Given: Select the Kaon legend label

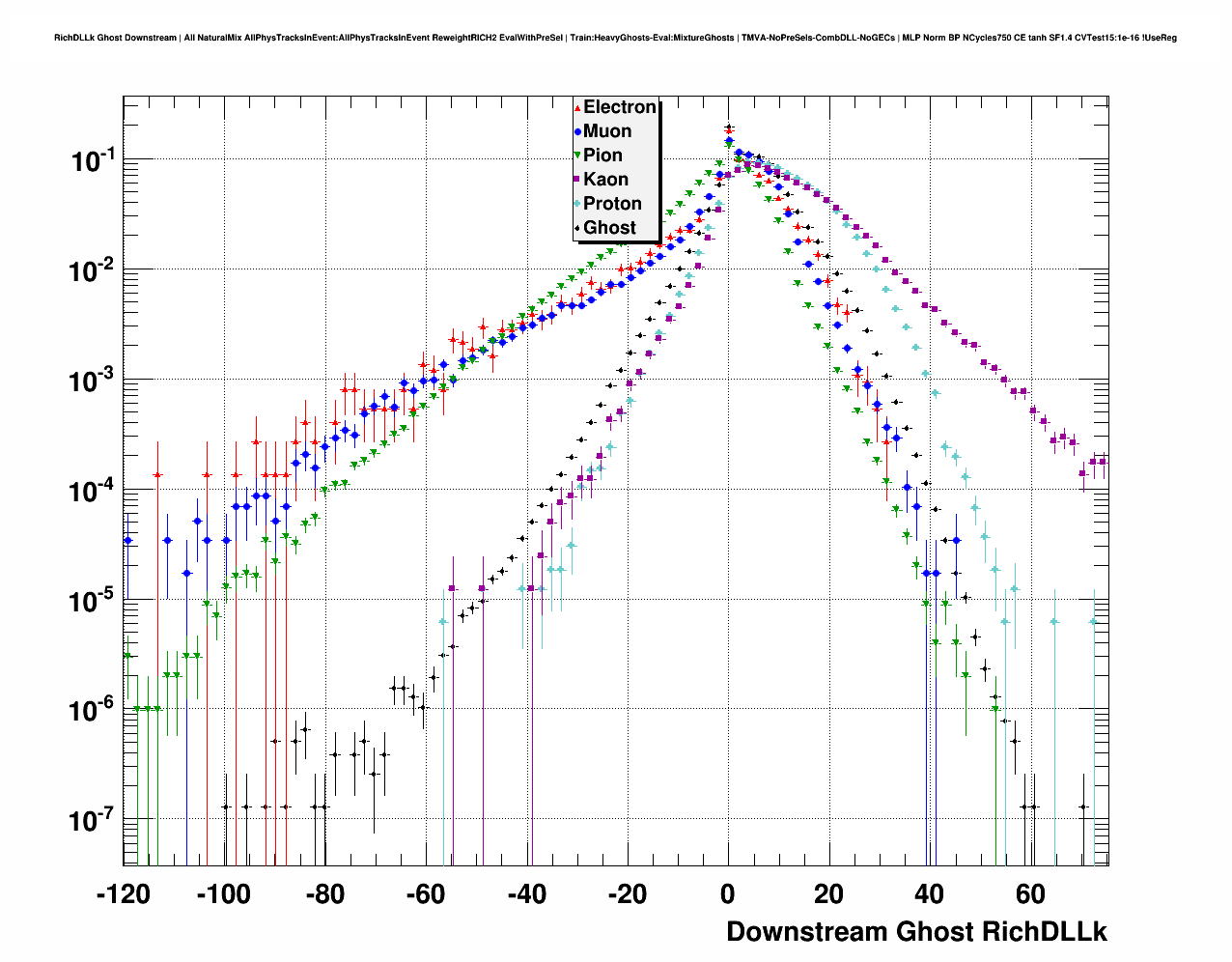Looking at the screenshot, I should point(605,180).
